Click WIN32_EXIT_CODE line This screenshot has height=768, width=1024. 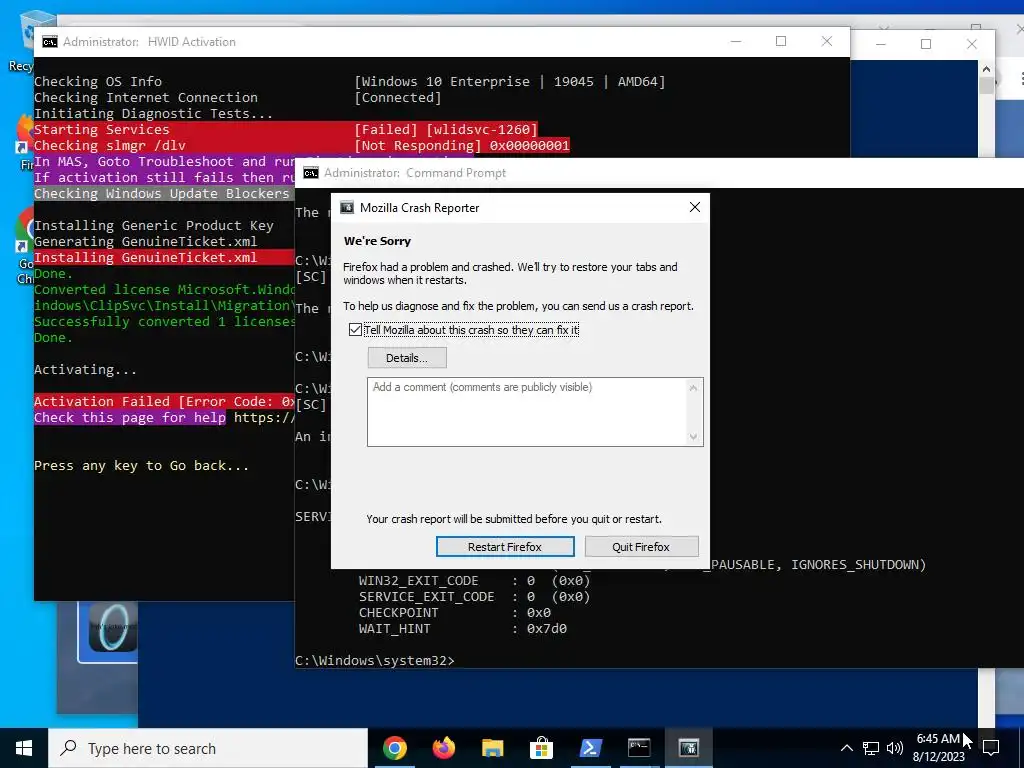point(474,581)
